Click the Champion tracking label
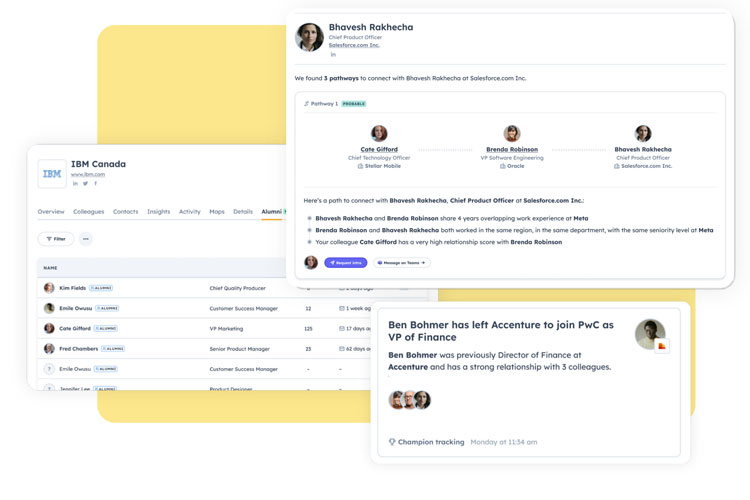This screenshot has height=500, width=750. [x=431, y=442]
